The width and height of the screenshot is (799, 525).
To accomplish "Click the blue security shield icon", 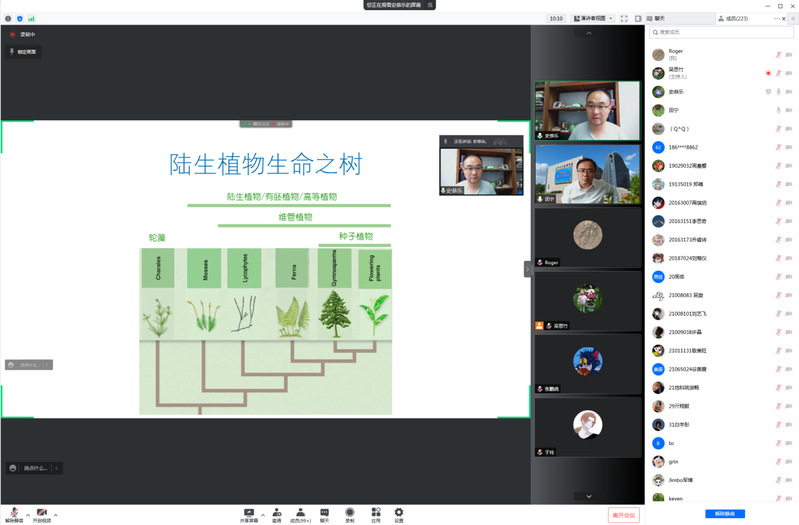I will (19, 18).
